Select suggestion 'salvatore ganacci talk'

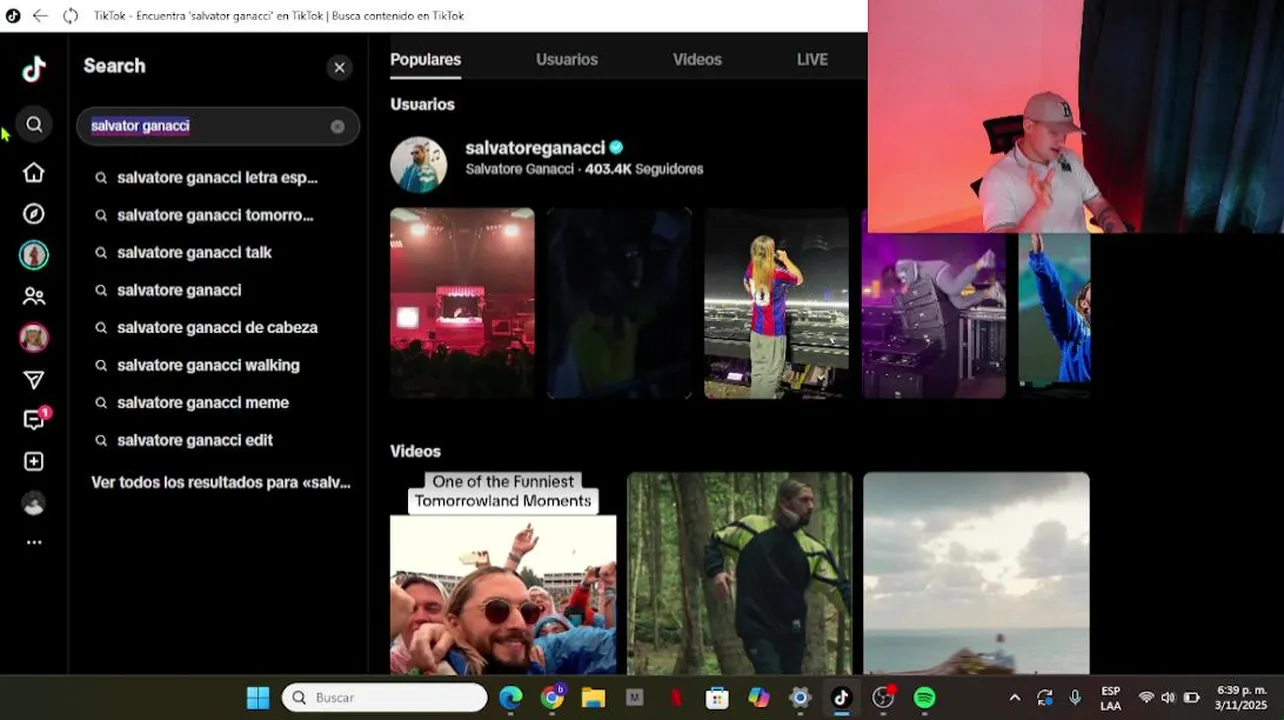point(194,253)
